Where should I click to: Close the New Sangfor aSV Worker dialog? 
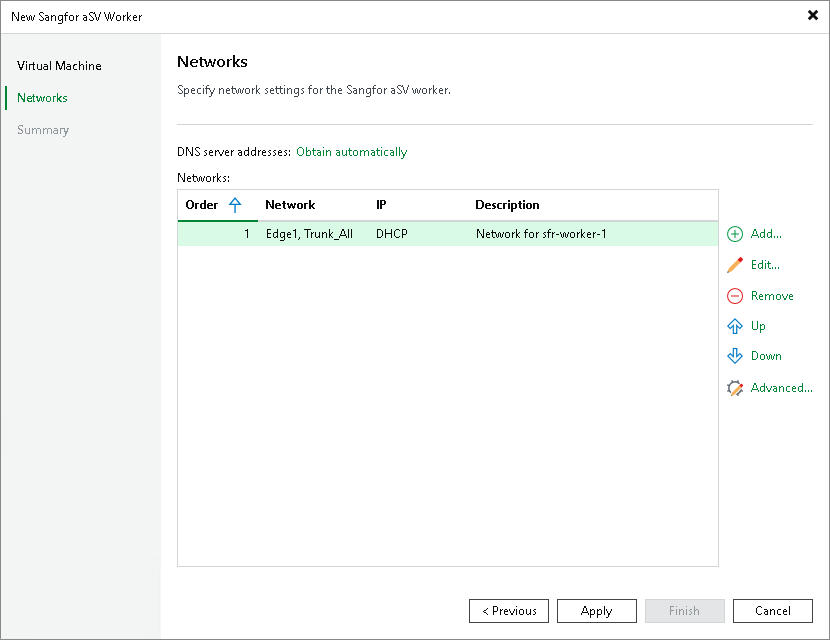(813, 15)
